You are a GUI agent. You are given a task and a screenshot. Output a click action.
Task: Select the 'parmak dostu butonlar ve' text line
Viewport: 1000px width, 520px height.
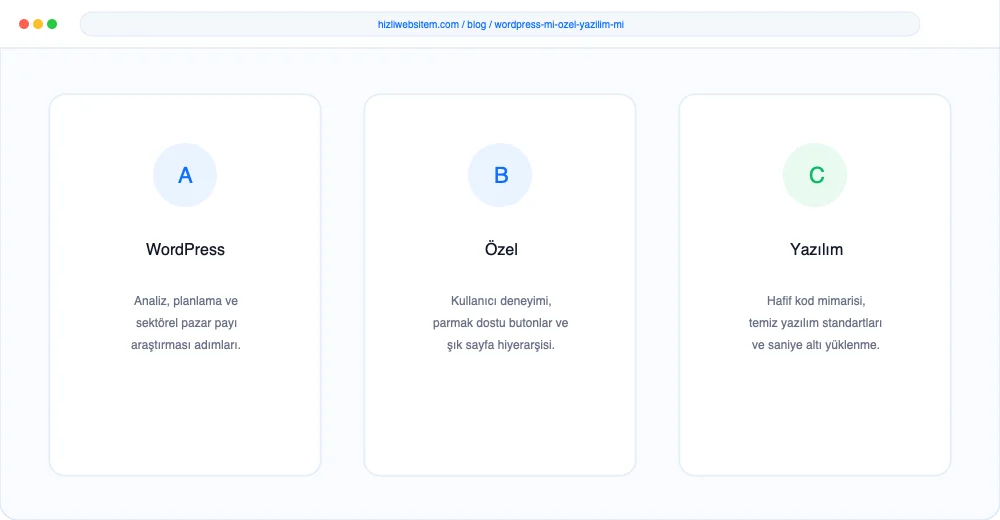click(x=500, y=323)
